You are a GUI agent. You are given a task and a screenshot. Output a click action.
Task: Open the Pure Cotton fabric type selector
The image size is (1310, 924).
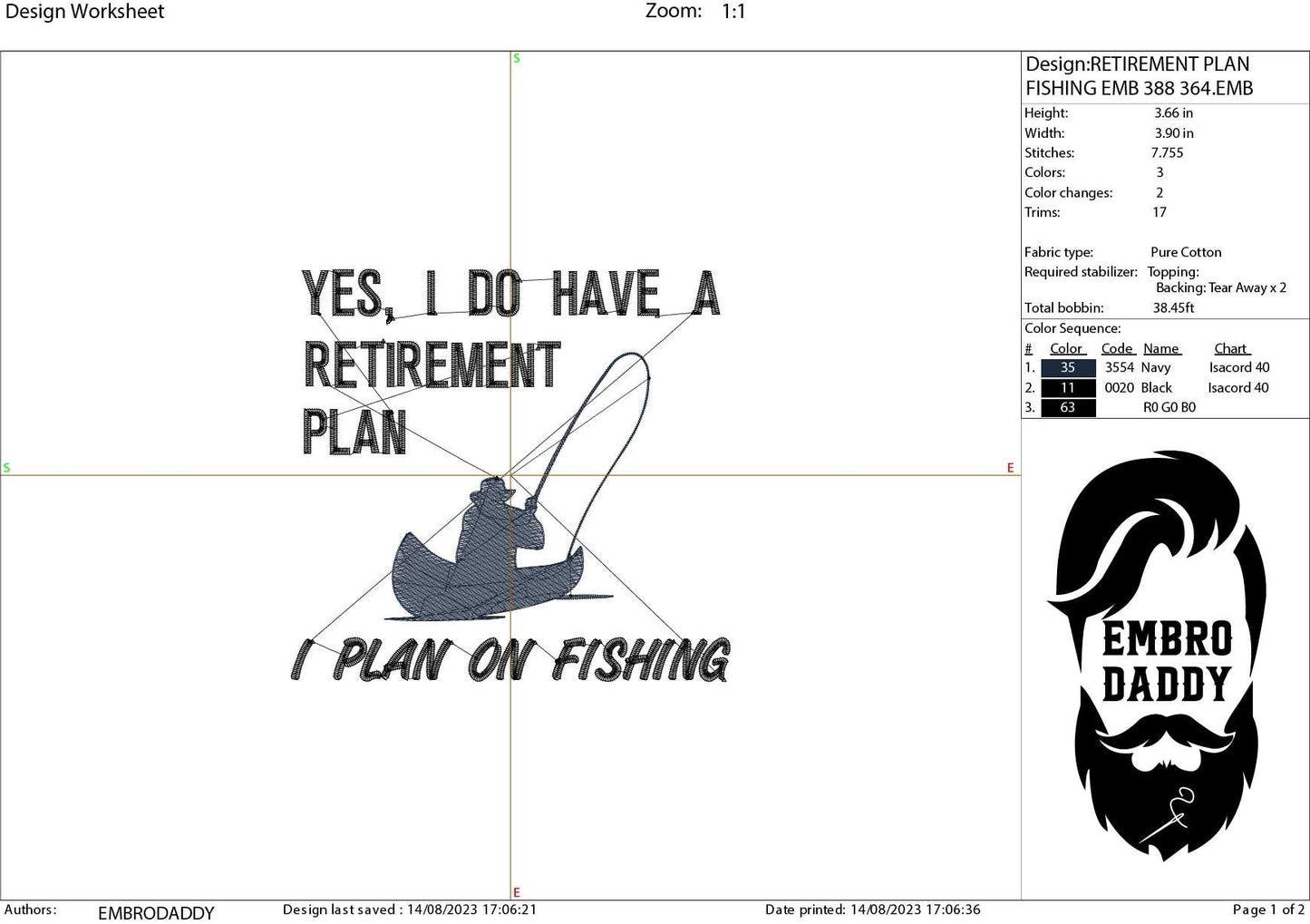tap(1185, 252)
